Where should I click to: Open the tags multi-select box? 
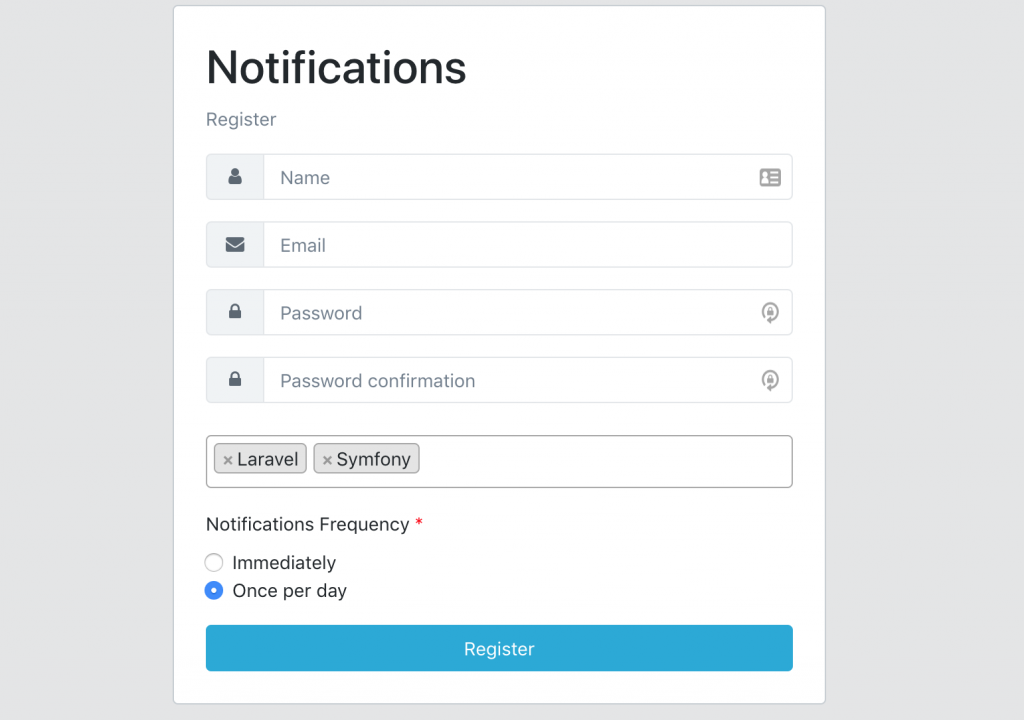(600, 461)
